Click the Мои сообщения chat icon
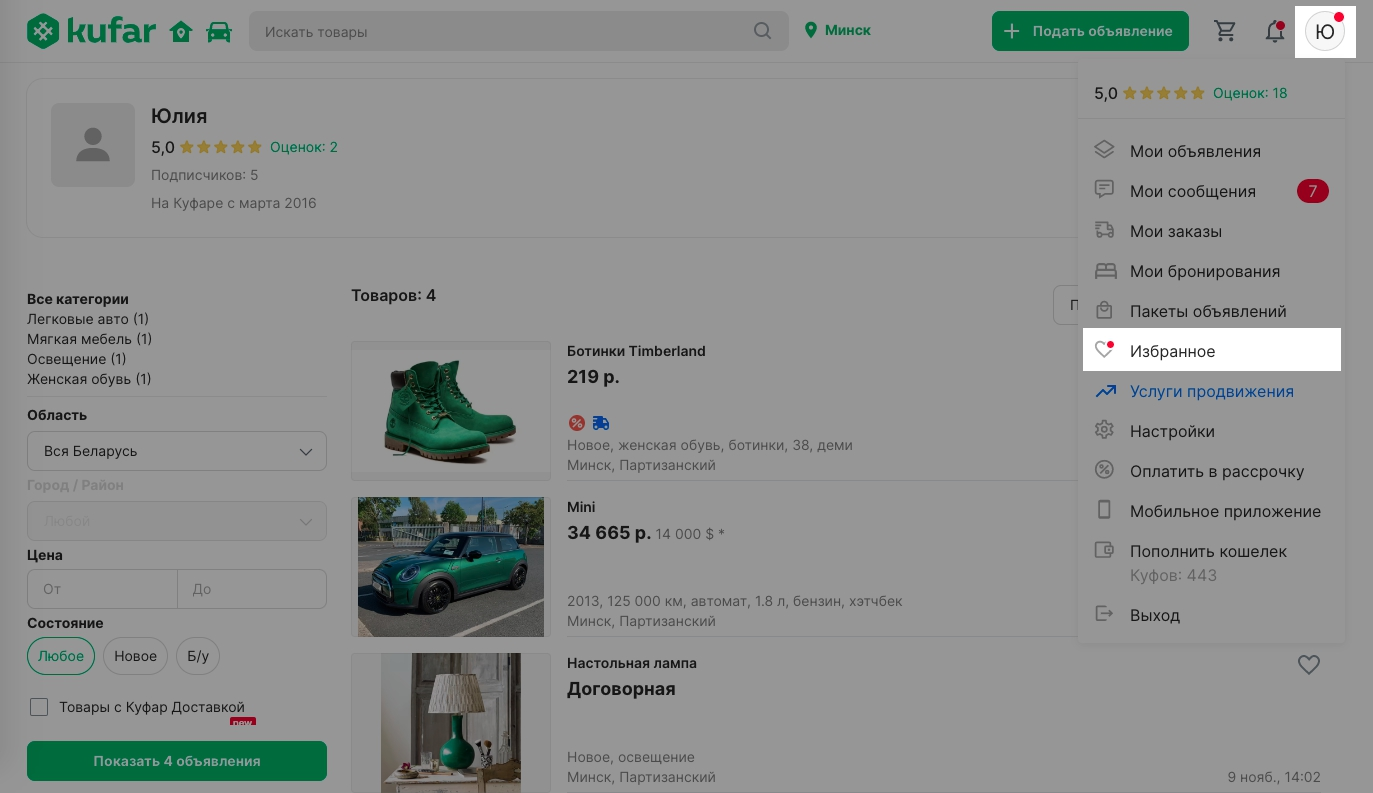Screen dimensions: 1373x793 point(1104,190)
